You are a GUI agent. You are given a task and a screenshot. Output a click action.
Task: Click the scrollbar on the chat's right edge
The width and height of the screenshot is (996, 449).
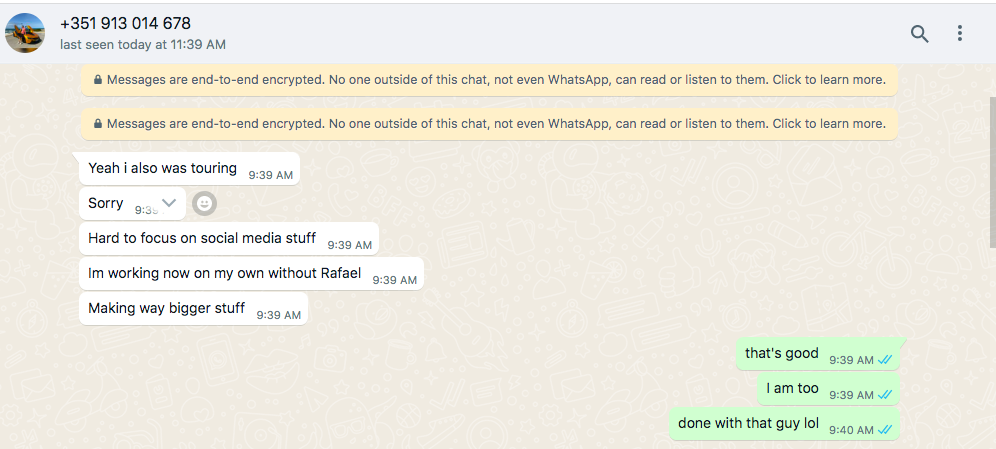[x=992, y=171]
